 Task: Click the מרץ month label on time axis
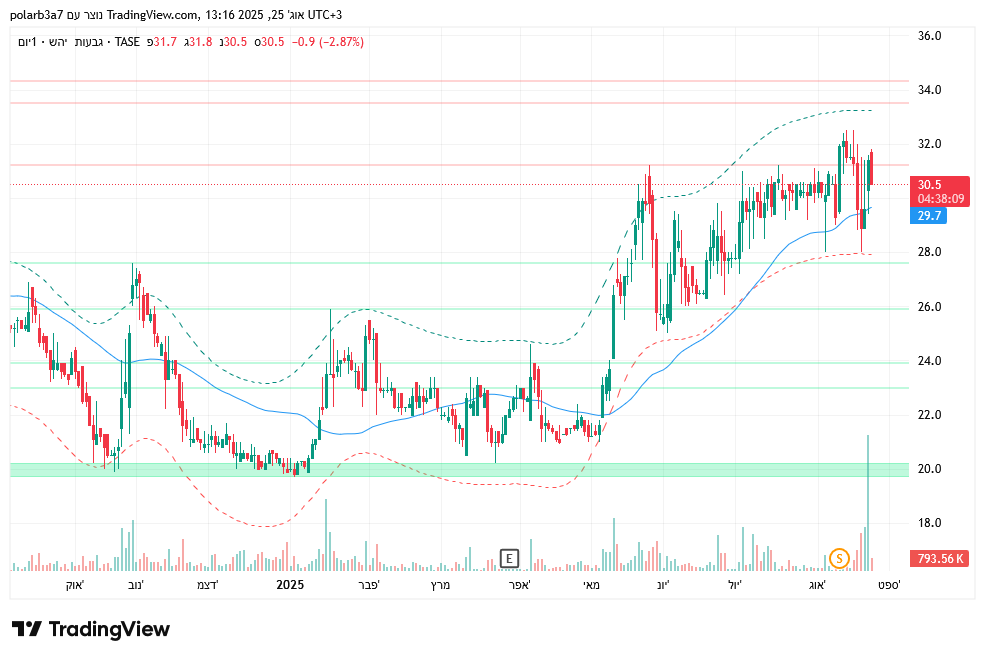(440, 585)
